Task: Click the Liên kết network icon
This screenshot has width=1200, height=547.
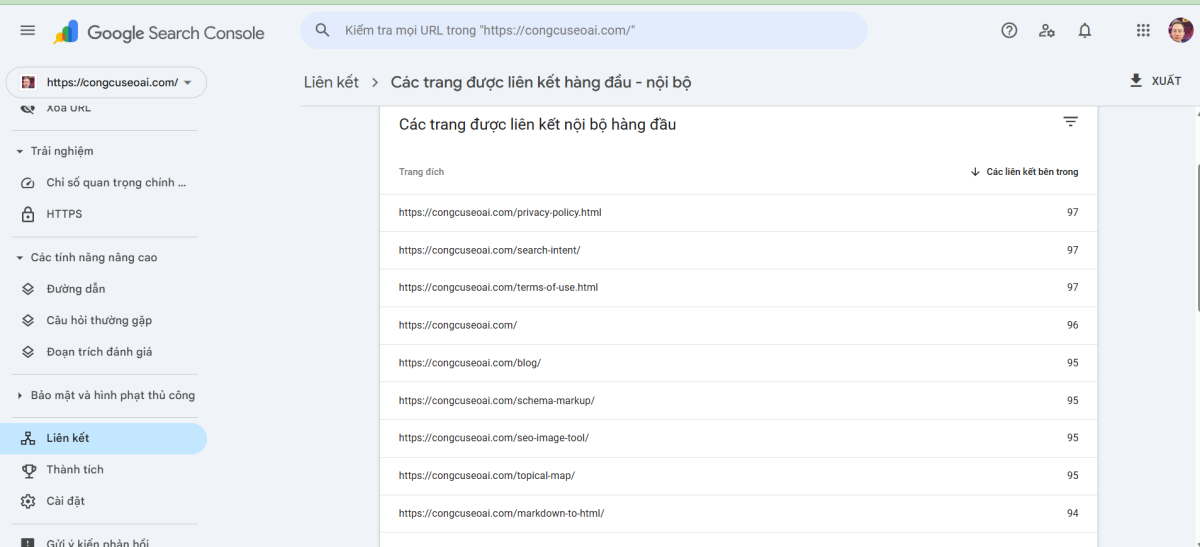Action: point(28,438)
